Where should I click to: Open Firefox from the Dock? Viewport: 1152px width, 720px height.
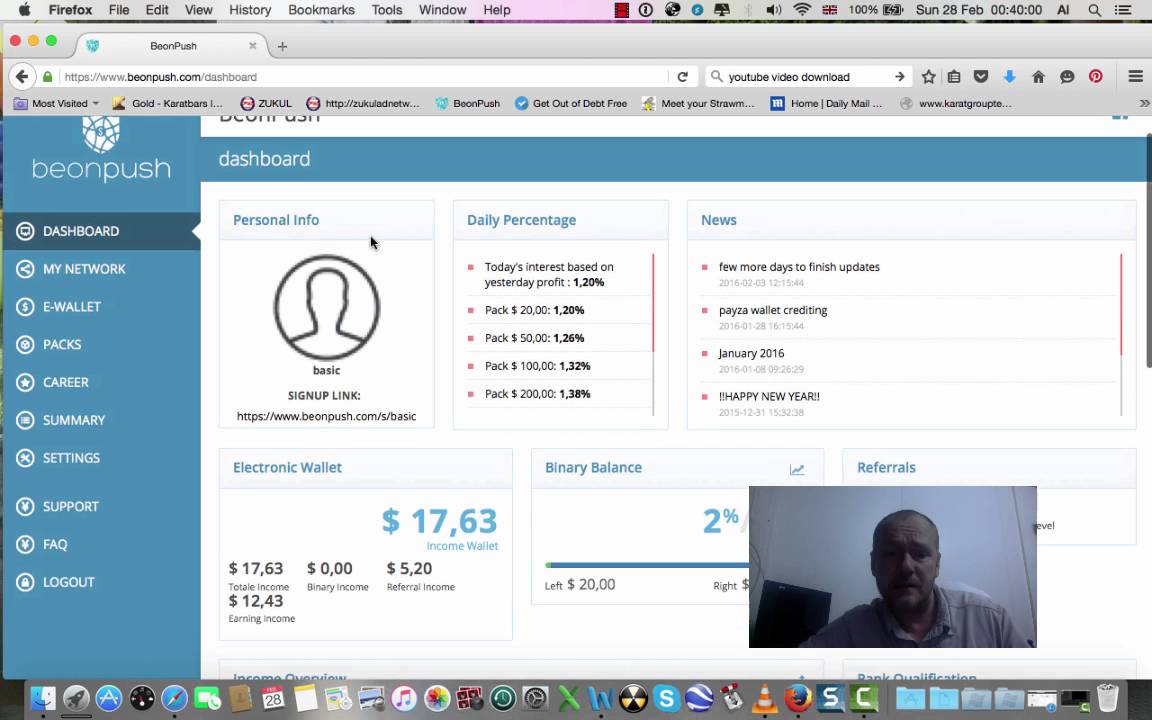click(x=798, y=698)
